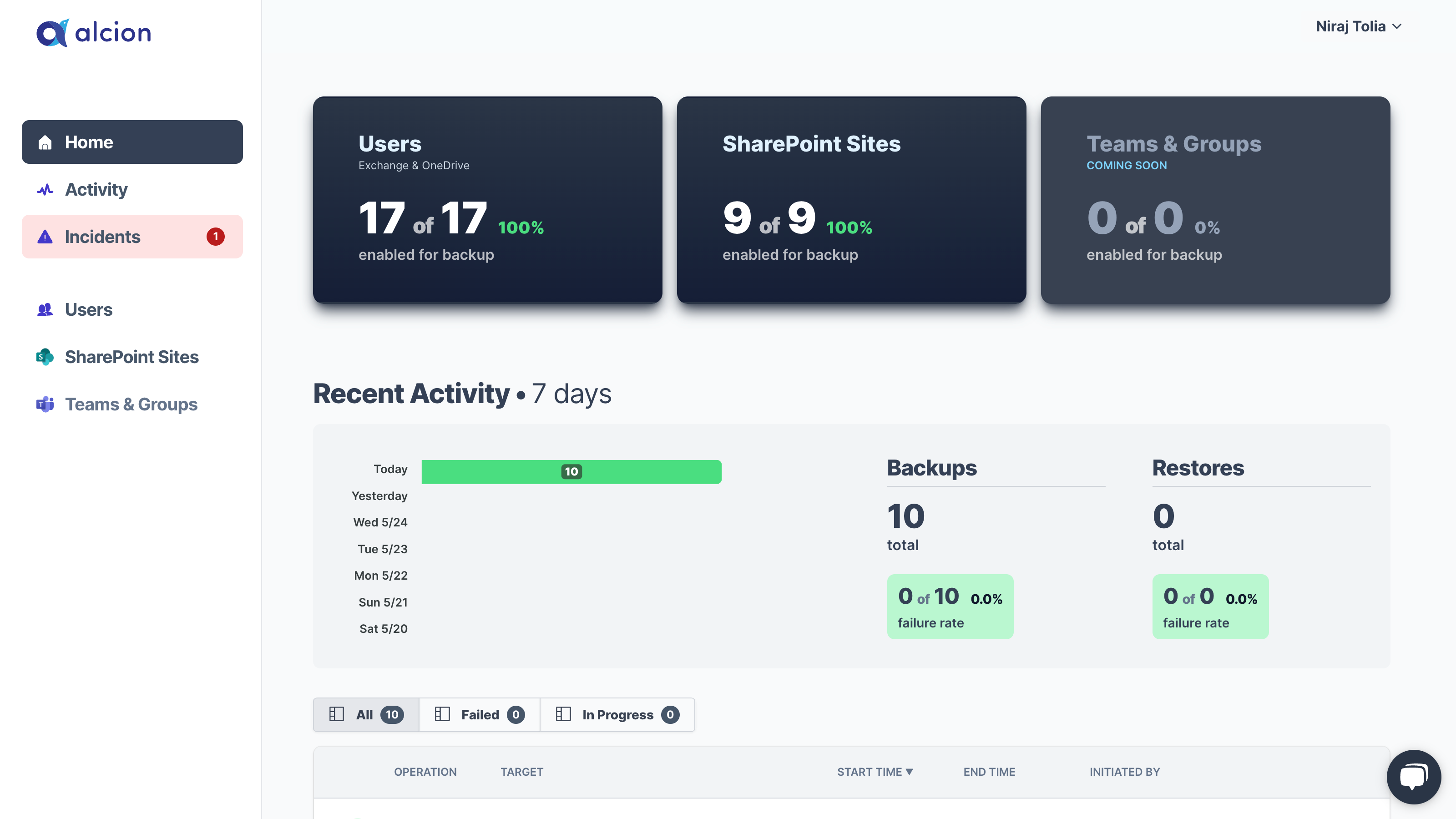Click the Exchange & OneDrive subtitle
This screenshot has height=819, width=1456.
[x=414, y=166]
